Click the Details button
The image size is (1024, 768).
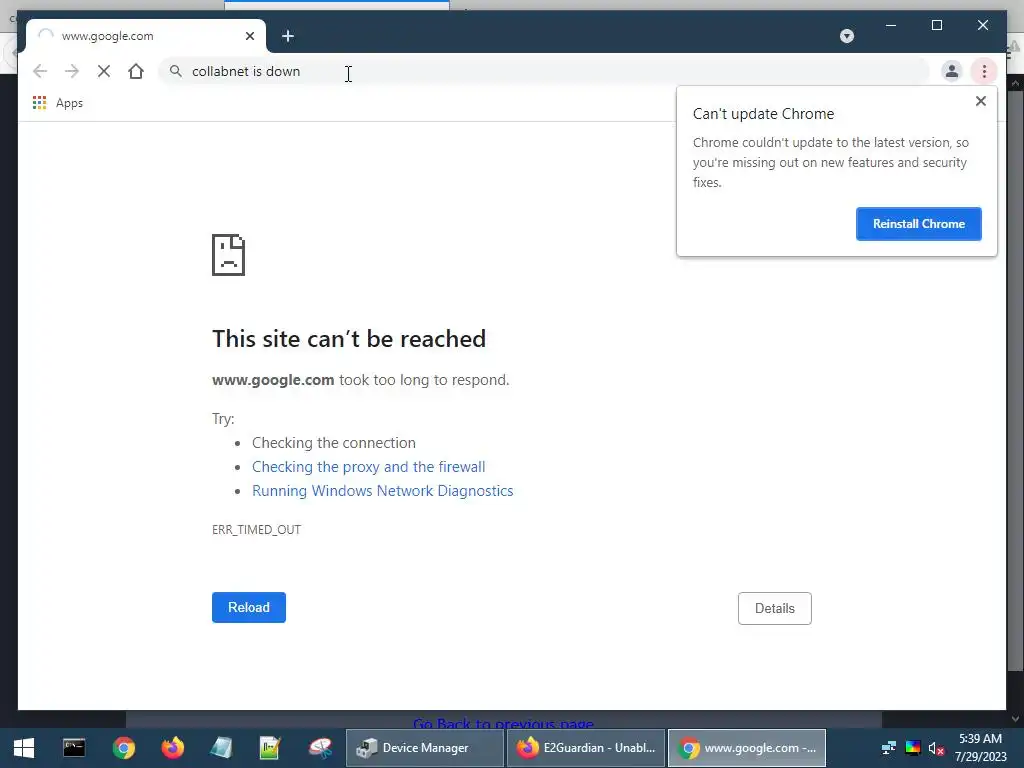[x=775, y=608]
